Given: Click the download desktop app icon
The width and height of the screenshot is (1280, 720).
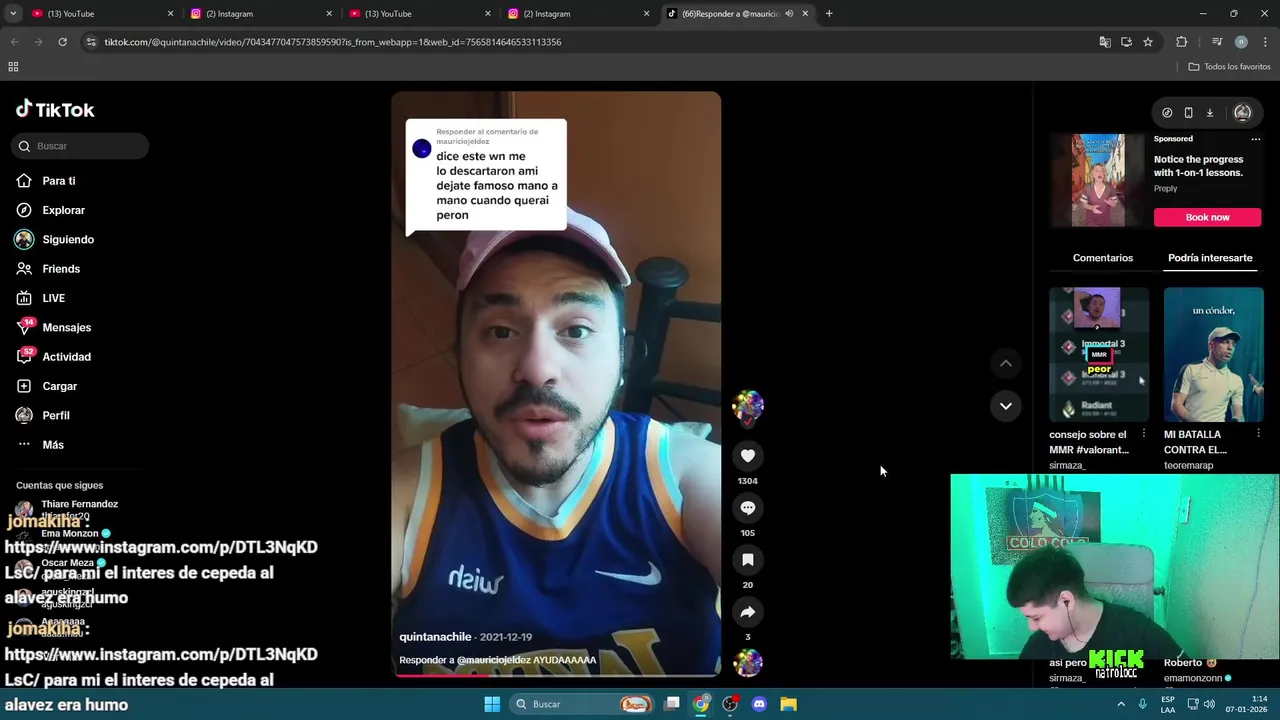Looking at the screenshot, I should [1210, 113].
